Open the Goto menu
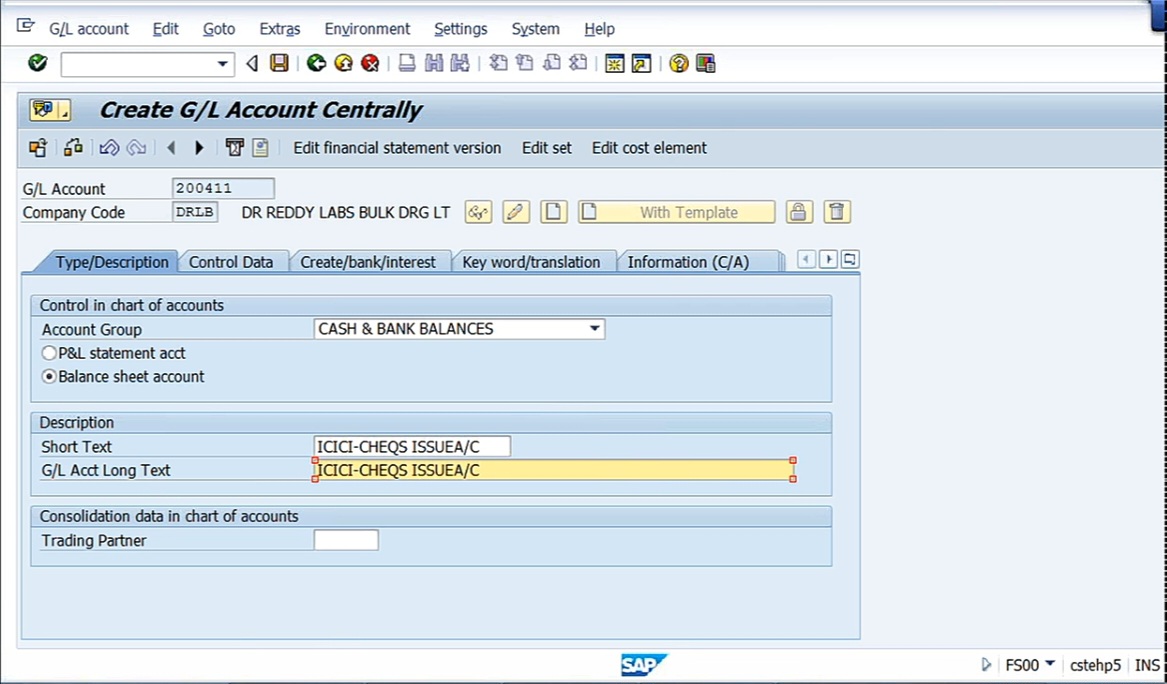The height and width of the screenshot is (684, 1167). pyautogui.click(x=219, y=29)
